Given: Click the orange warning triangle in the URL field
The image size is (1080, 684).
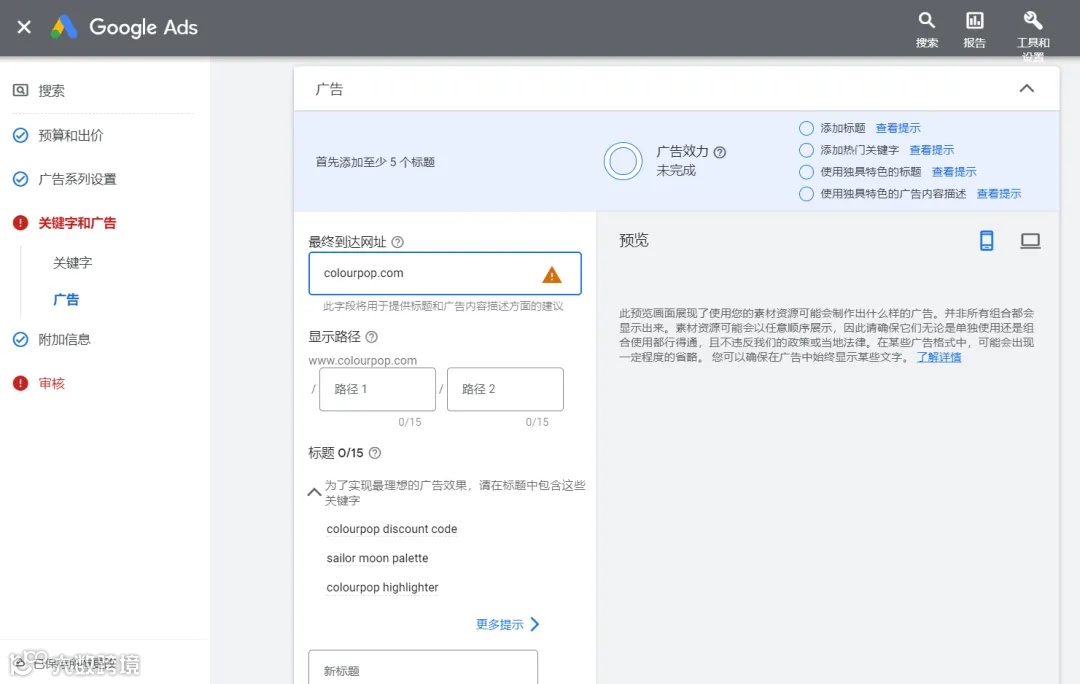Looking at the screenshot, I should tap(552, 275).
